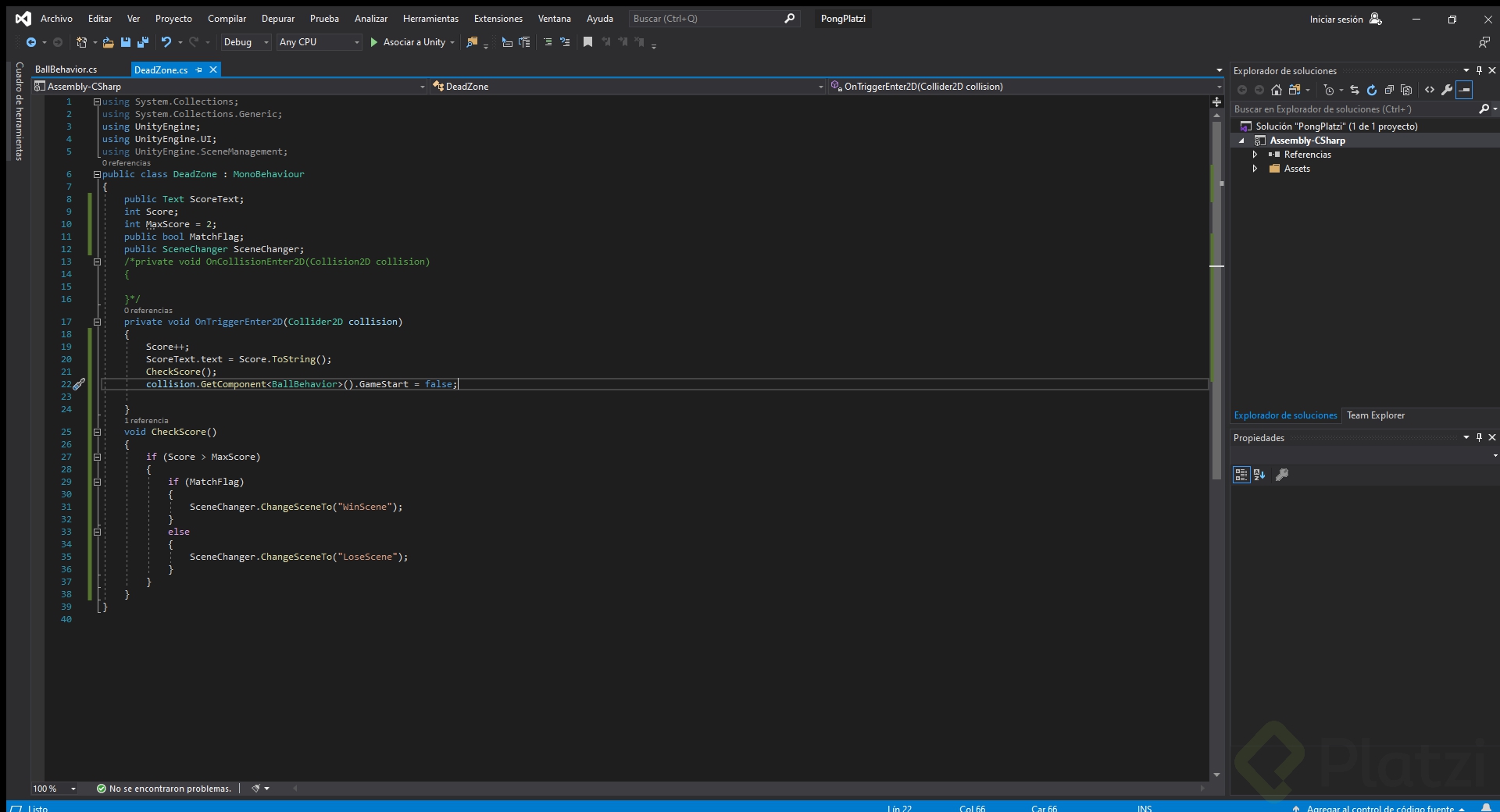Screen dimensions: 1500x812
Task: Expand the Assets folder node
Action: (x=1256, y=169)
